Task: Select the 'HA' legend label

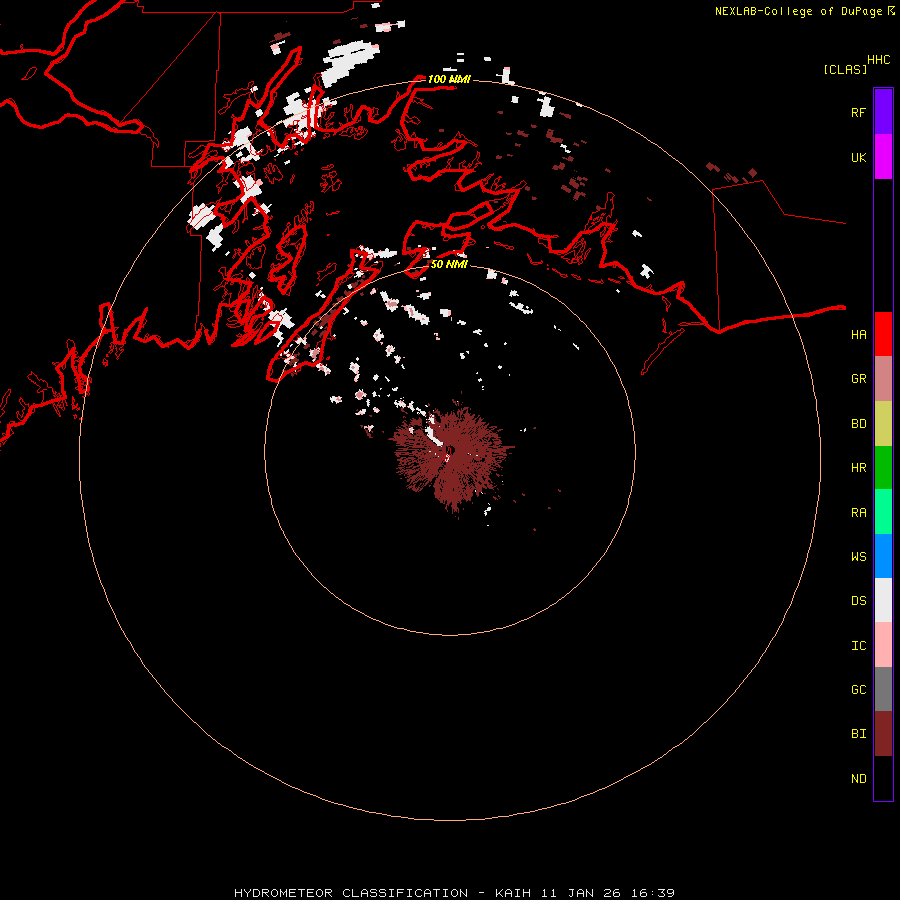Action: click(x=858, y=334)
